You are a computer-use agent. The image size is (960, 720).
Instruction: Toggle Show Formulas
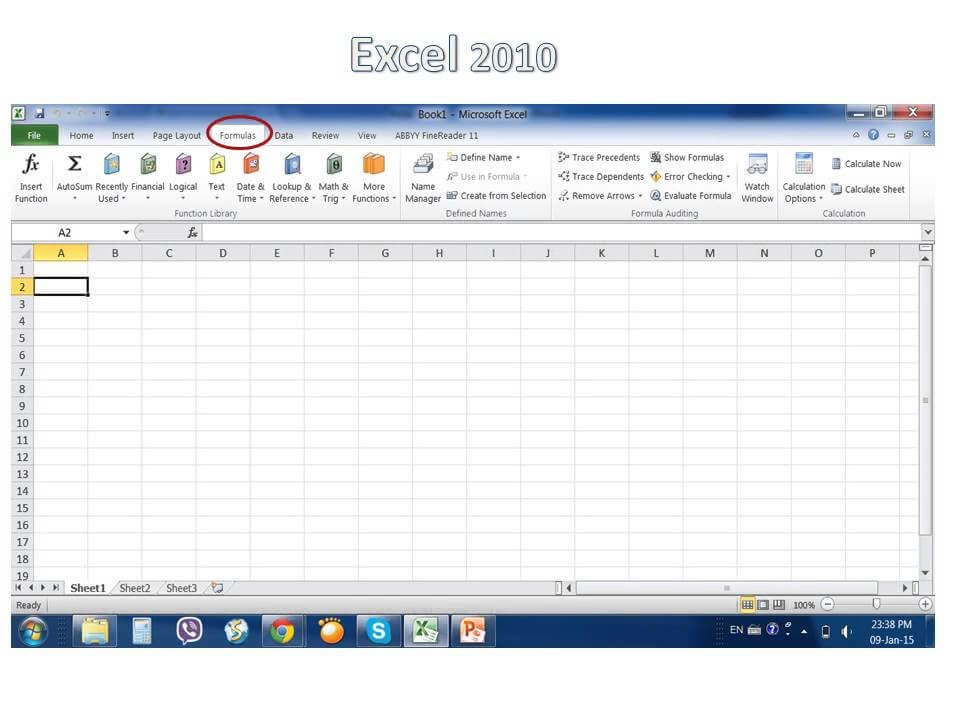click(x=687, y=157)
